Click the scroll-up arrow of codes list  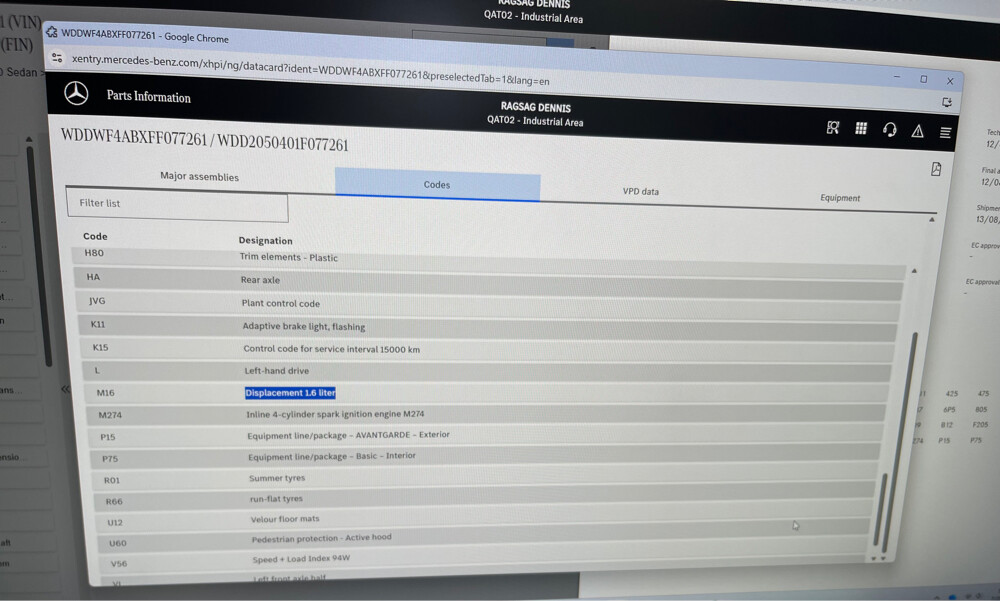tap(914, 271)
